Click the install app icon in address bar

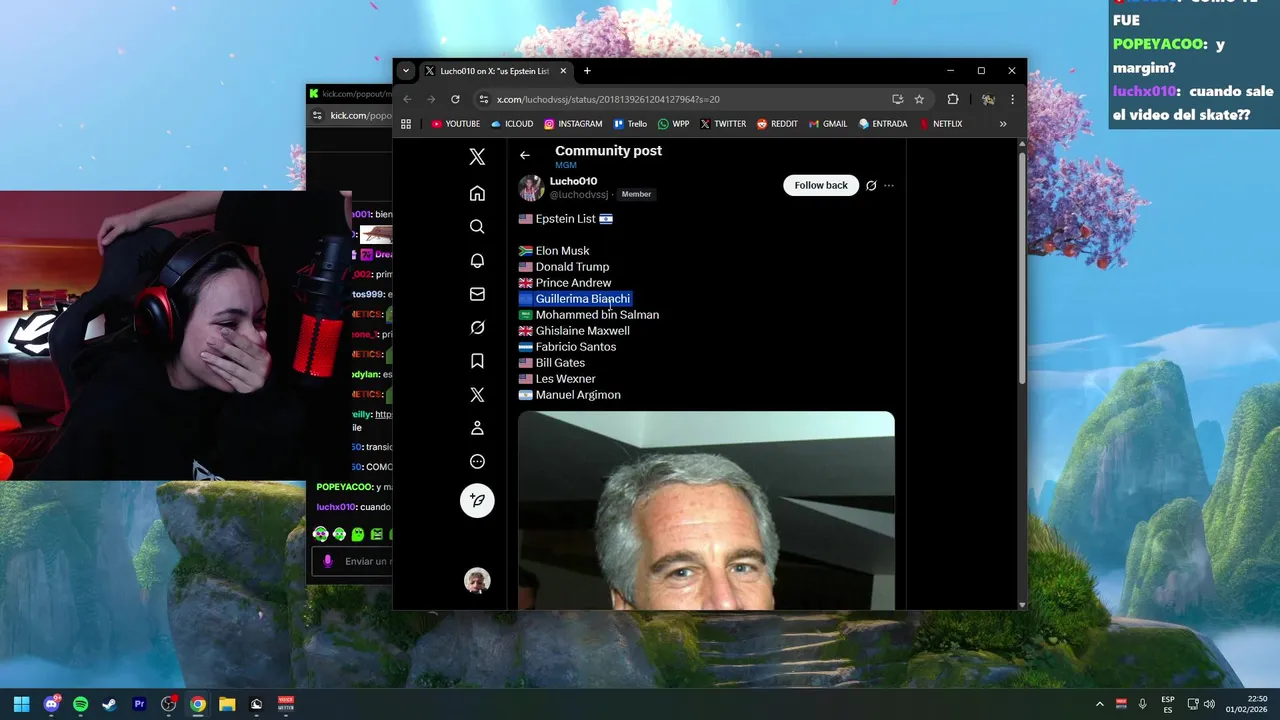[x=897, y=99]
